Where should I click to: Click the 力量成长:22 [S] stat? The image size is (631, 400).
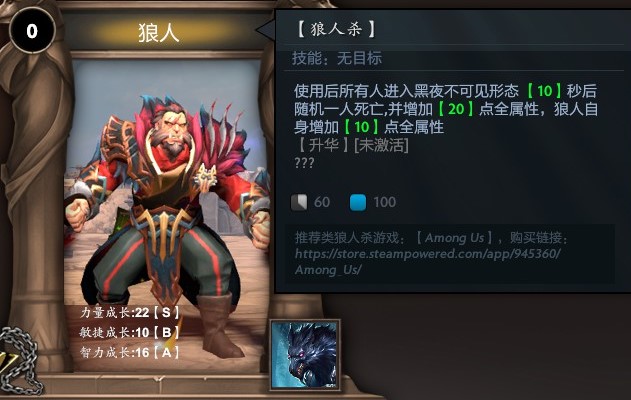click(130, 312)
